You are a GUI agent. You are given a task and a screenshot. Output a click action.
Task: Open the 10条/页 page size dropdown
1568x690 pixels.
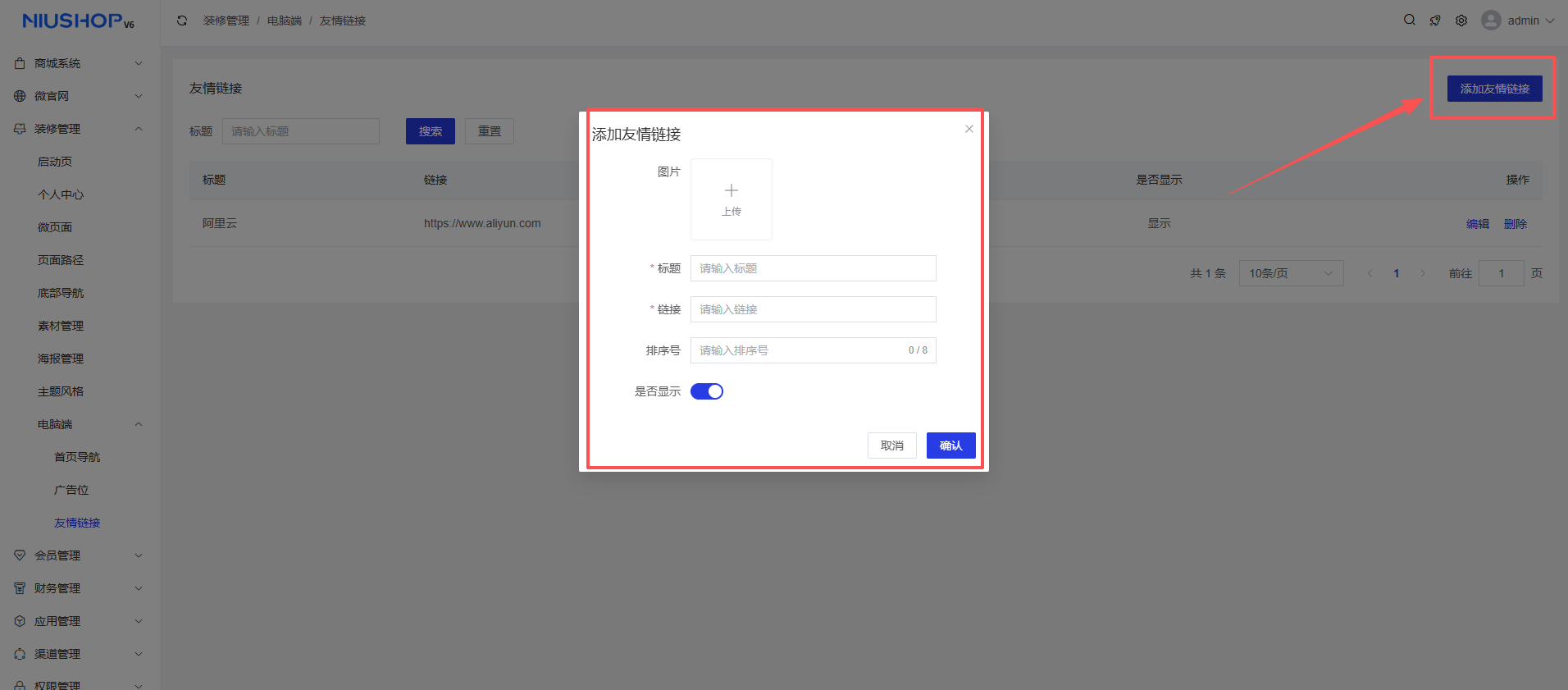tap(1292, 273)
